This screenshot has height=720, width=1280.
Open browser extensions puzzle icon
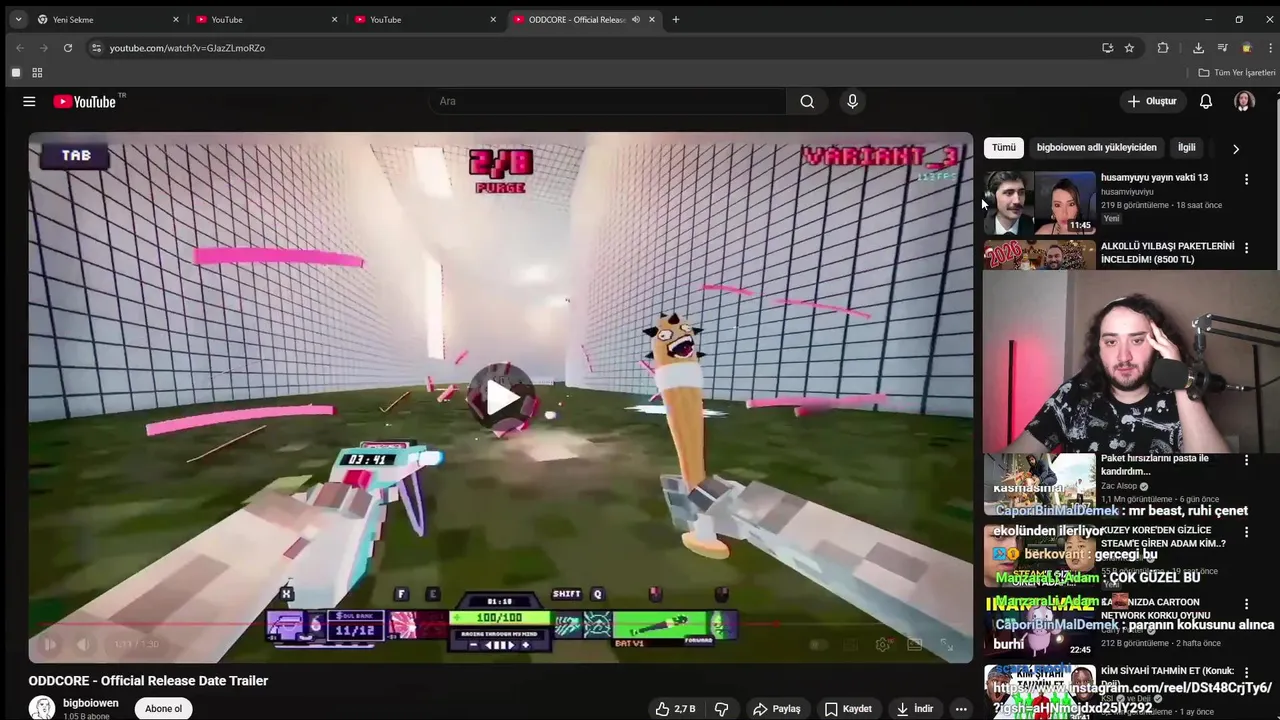point(1163,48)
